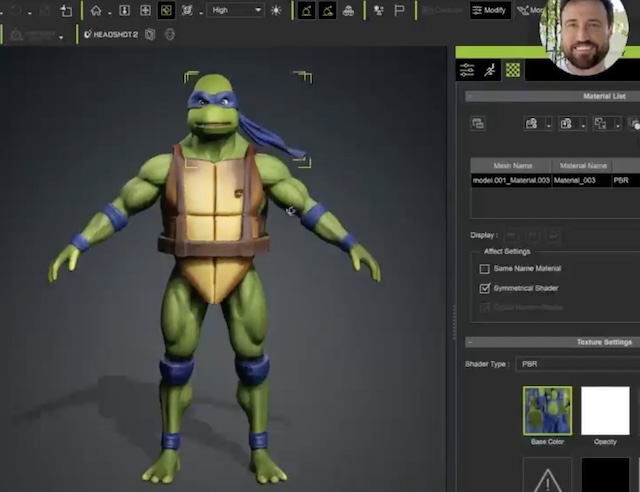Click the import/export arrow-box toolbar icon
Image resolution: width=640 pixels, height=492 pixels.
coord(66,10)
